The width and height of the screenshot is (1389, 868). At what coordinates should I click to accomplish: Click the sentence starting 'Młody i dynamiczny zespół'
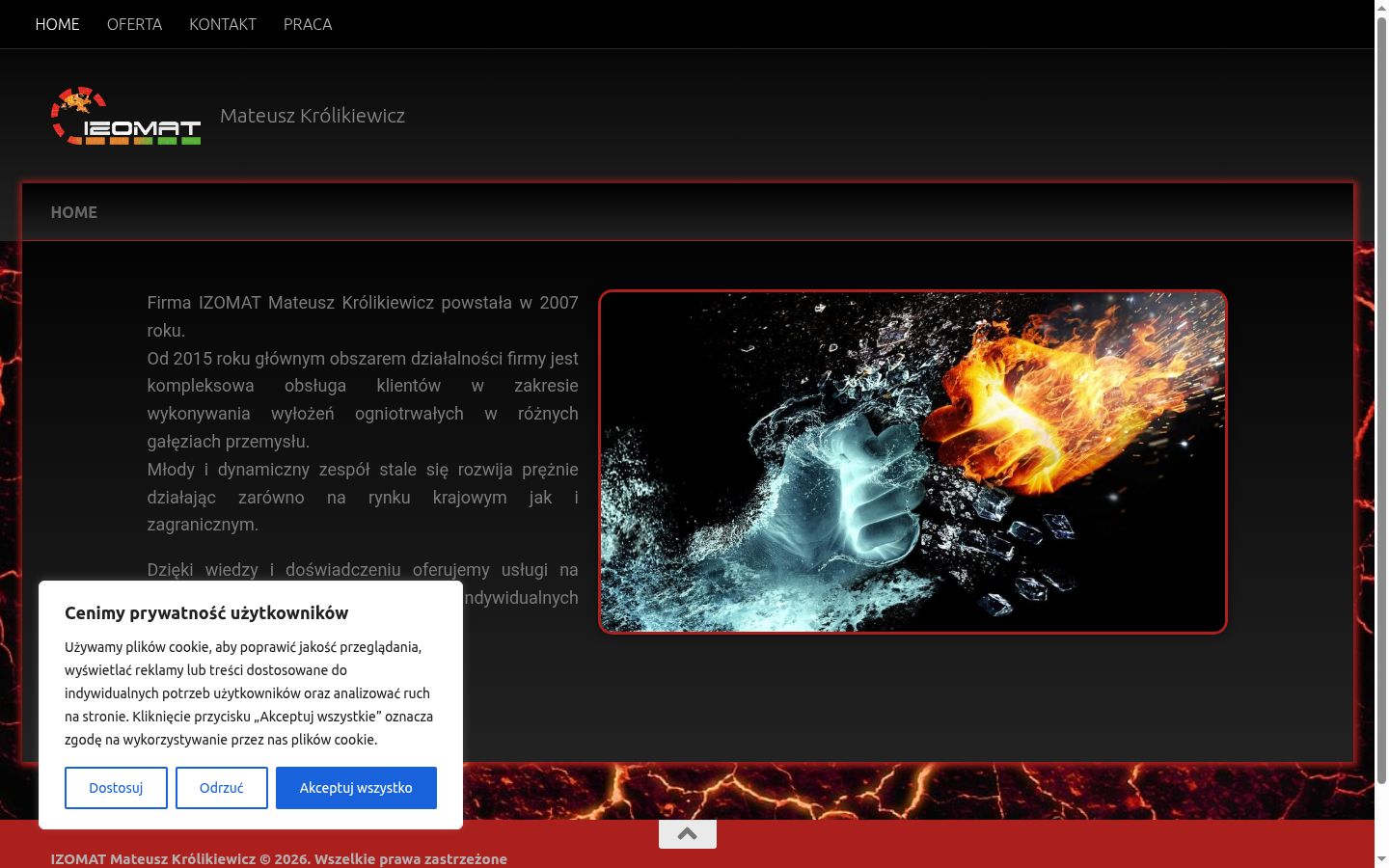363,497
